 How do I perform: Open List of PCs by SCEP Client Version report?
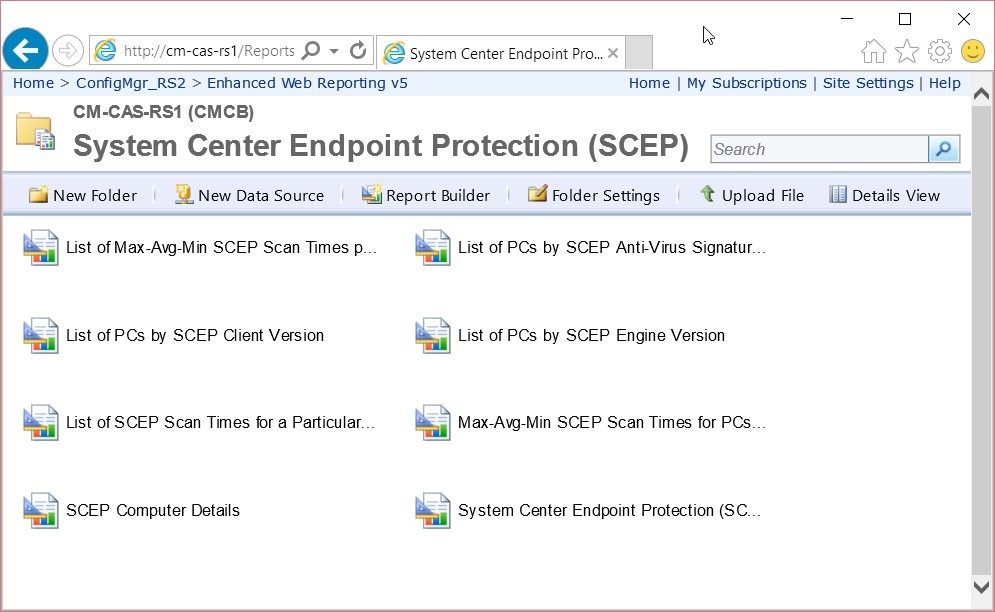click(x=195, y=335)
